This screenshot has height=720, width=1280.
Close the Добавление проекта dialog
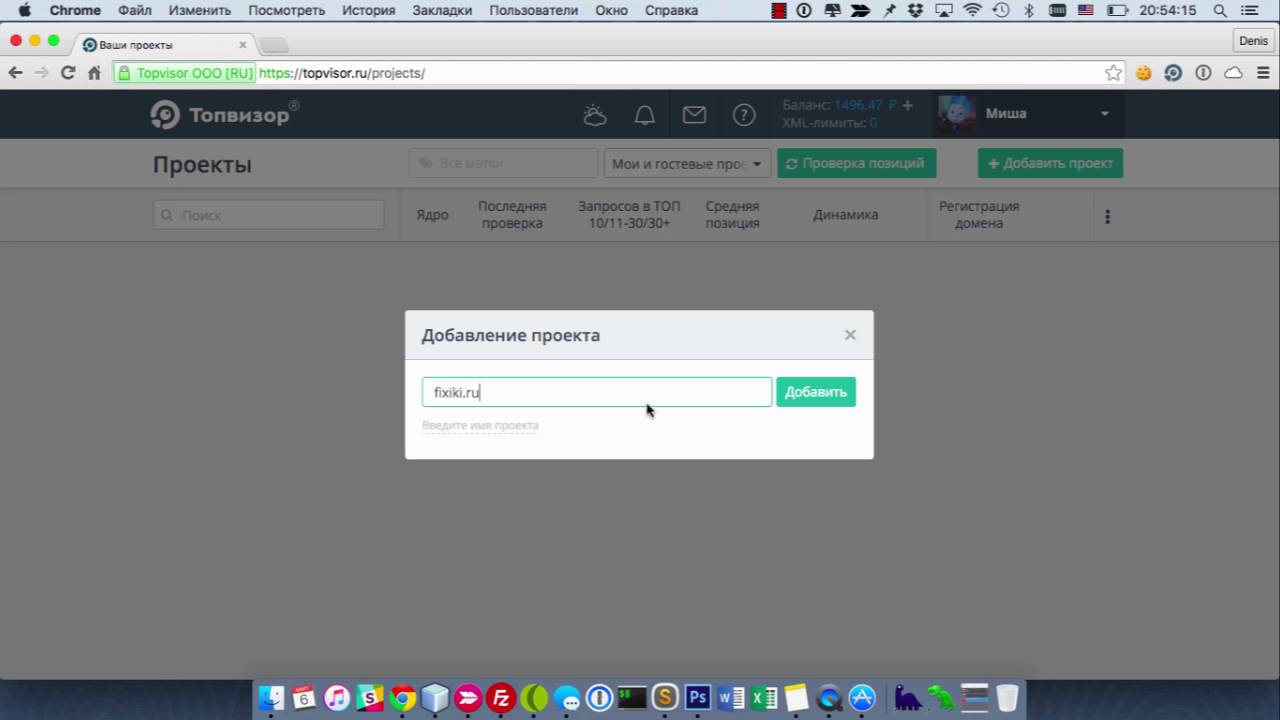pyautogui.click(x=850, y=335)
